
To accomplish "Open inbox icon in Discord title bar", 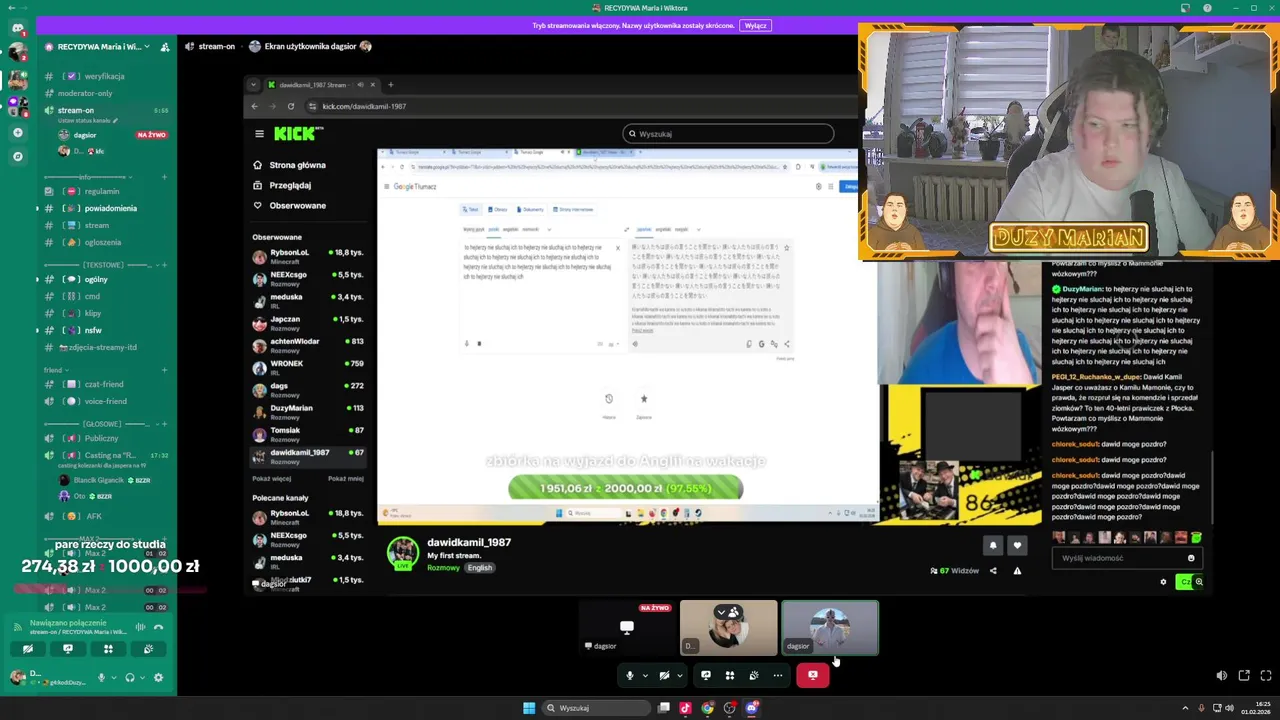I will point(1185,8).
